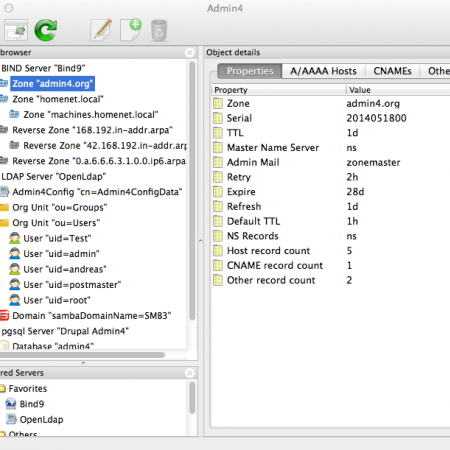Select the Others server group
This screenshot has height=450, width=450.
pos(22,433)
